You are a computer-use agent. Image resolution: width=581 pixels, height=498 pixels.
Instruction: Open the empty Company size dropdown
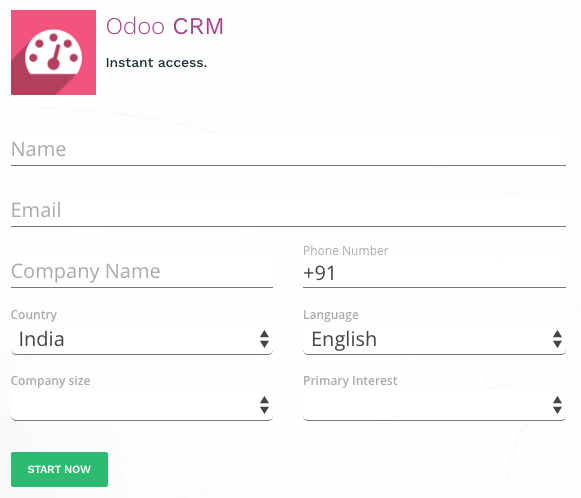point(142,405)
